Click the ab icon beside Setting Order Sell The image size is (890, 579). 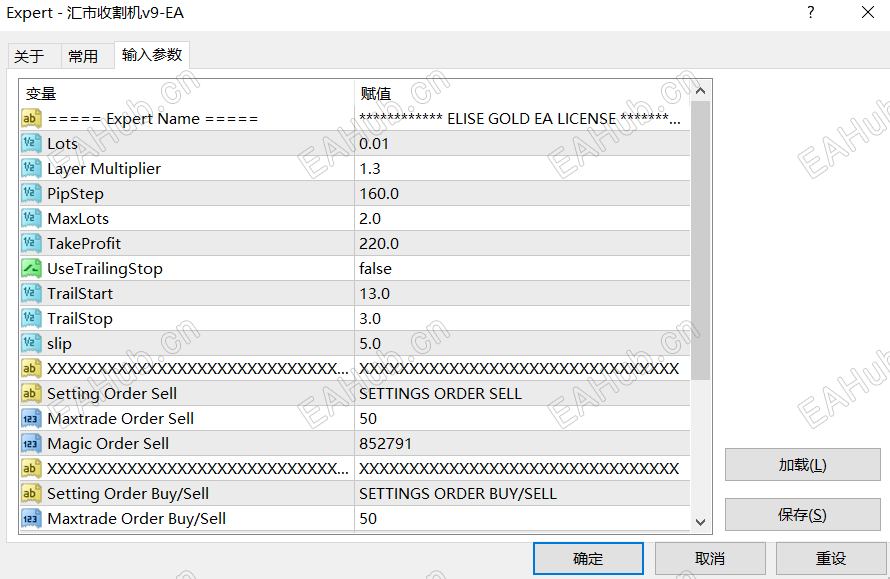[x=30, y=393]
